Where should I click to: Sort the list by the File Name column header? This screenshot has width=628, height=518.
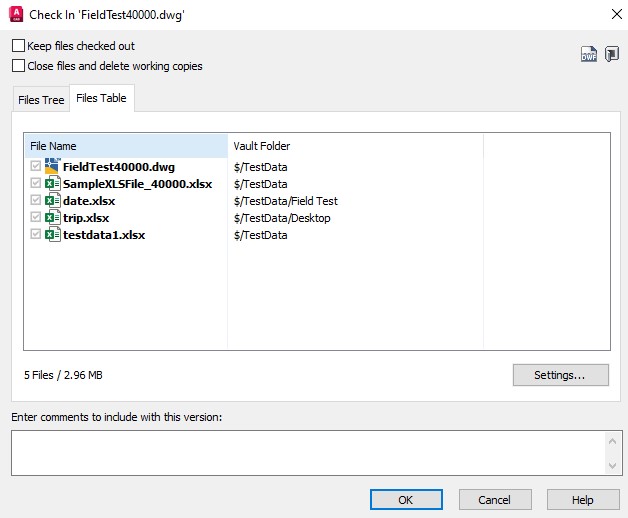(126, 146)
